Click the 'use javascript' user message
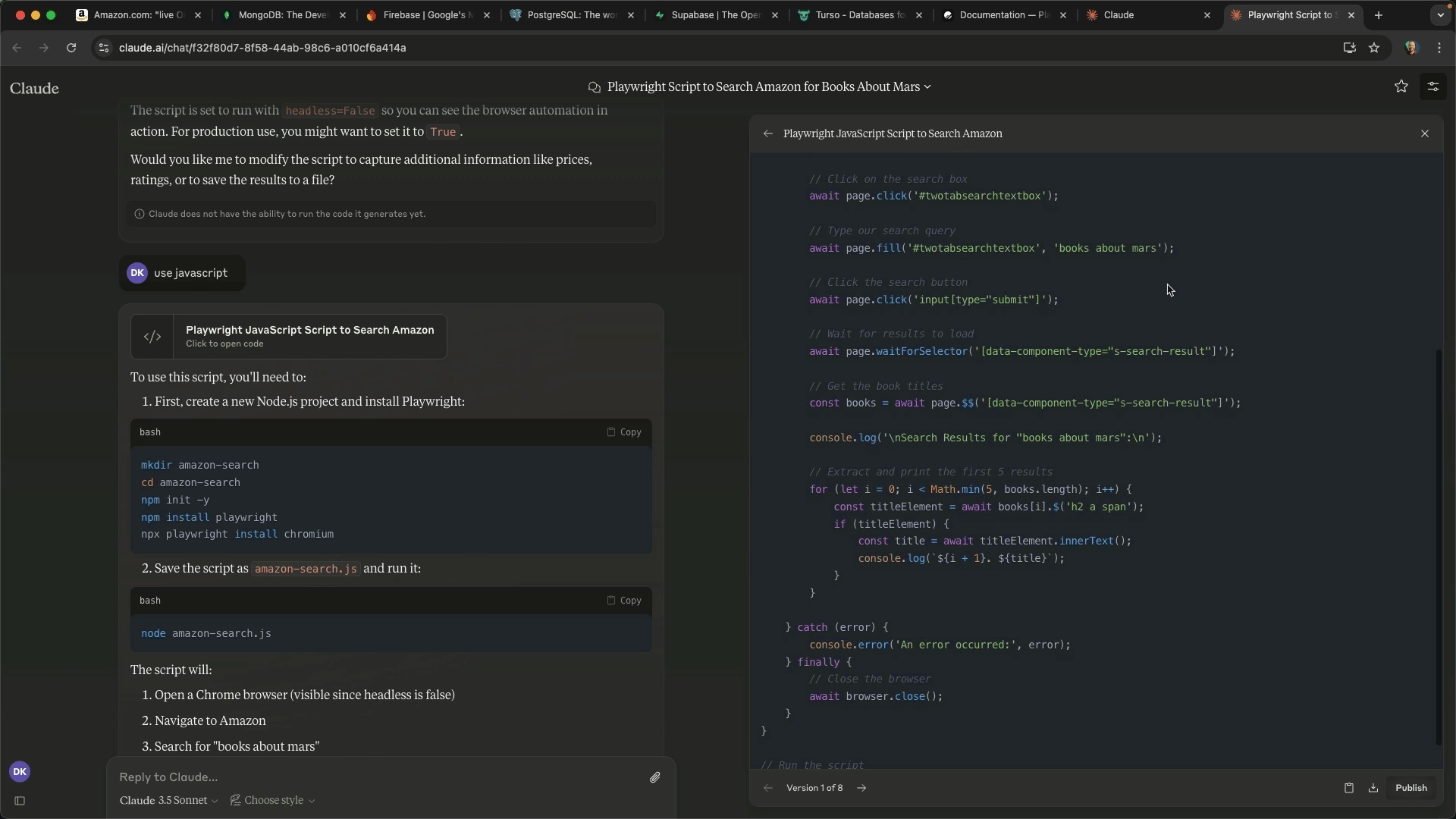Screen dimensions: 1456x819 coord(182,273)
